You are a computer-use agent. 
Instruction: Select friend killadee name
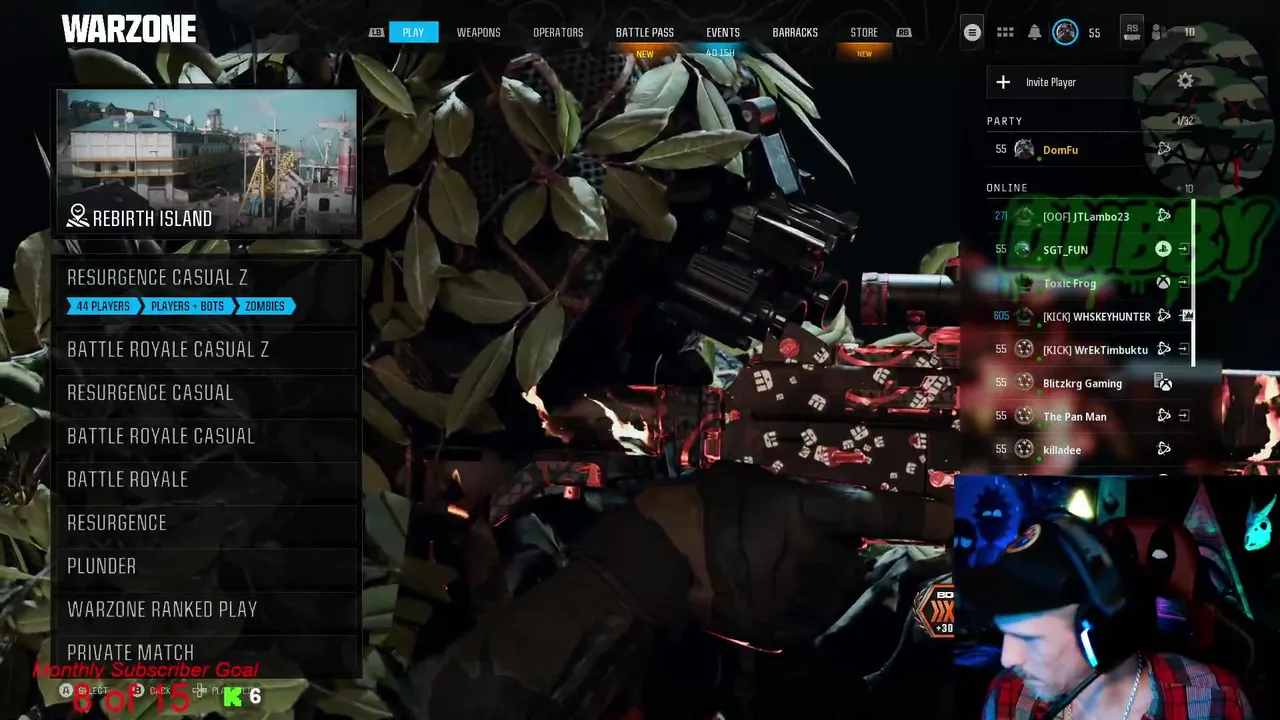pyautogui.click(x=1062, y=450)
